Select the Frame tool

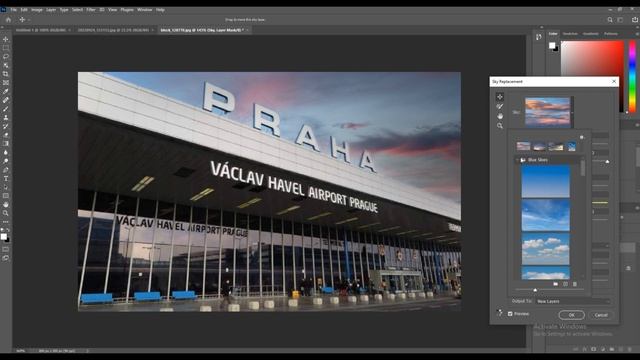click(x=6, y=82)
